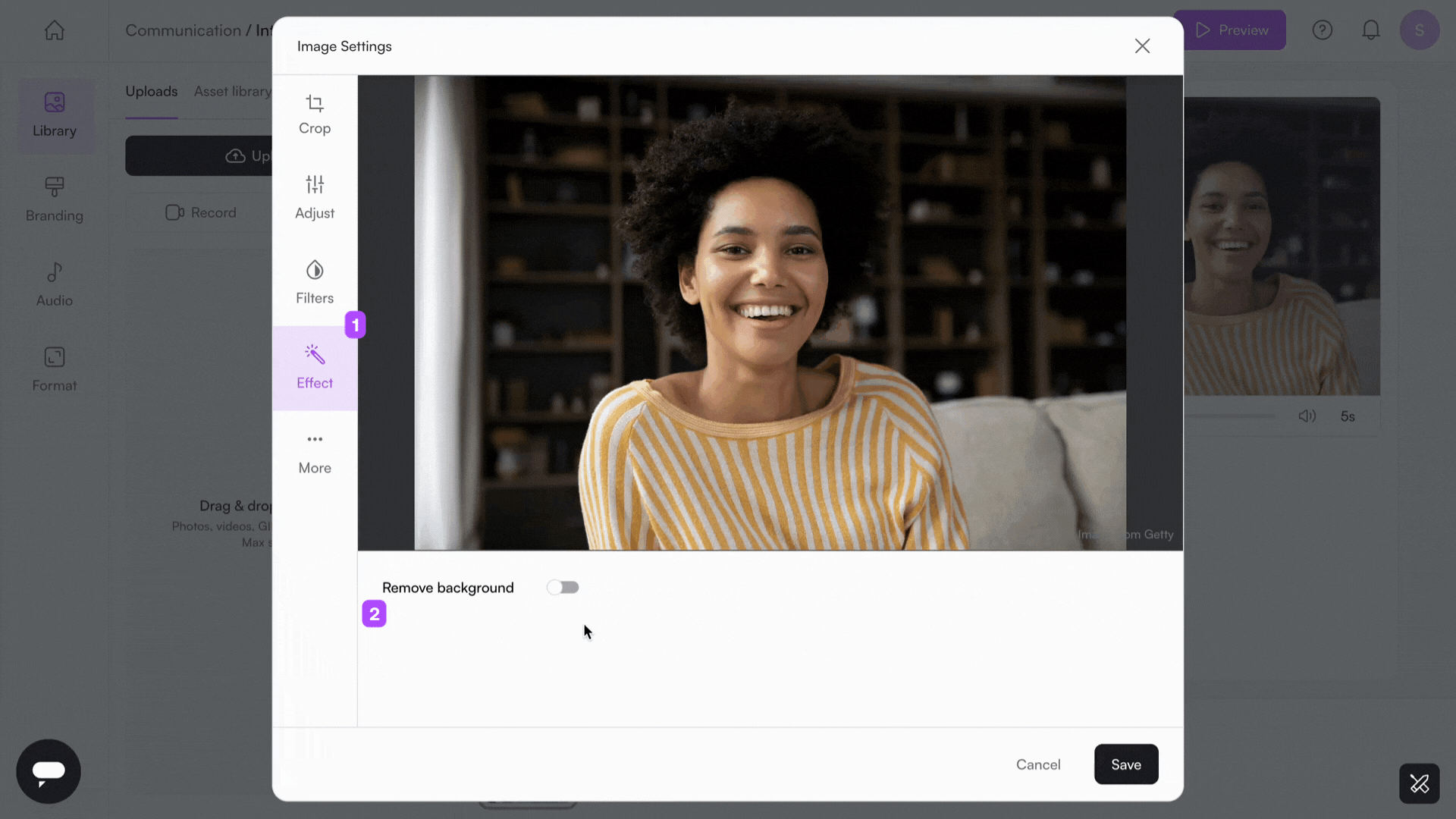Open Branding in the left sidebar
The height and width of the screenshot is (819, 1456).
[55, 199]
